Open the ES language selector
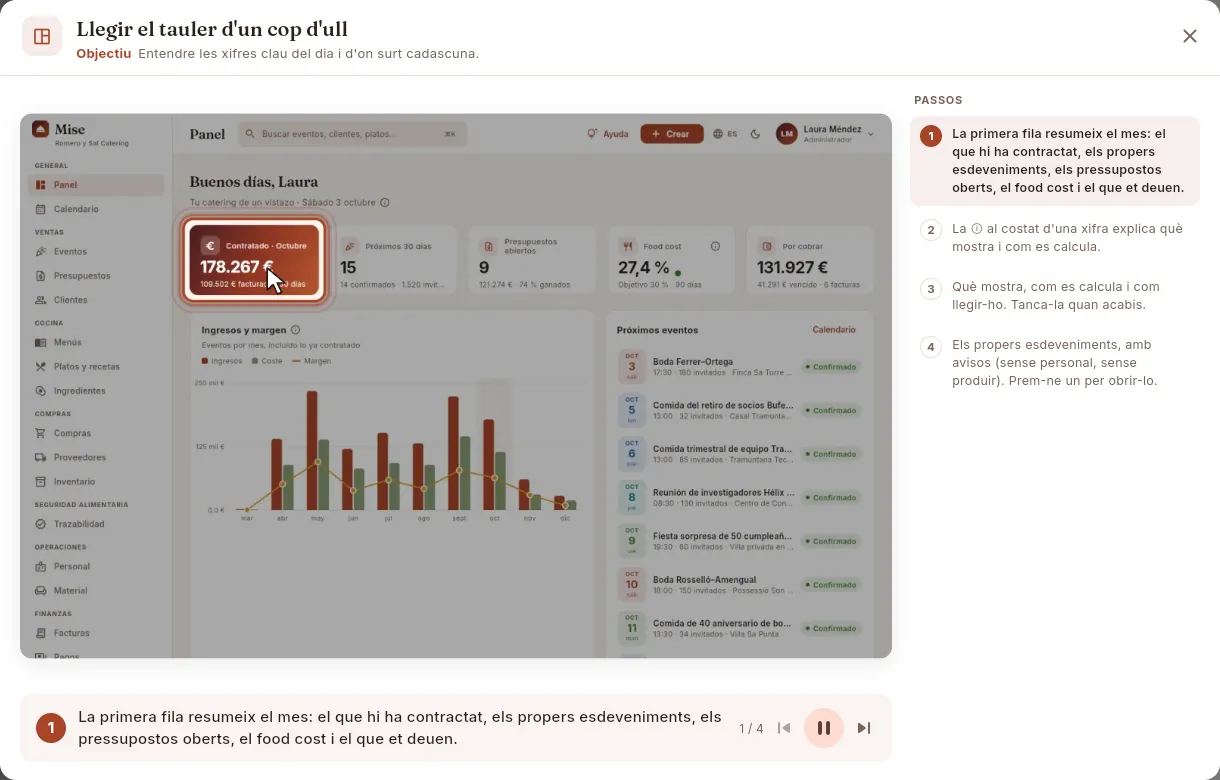The image size is (1220, 780). point(725,134)
